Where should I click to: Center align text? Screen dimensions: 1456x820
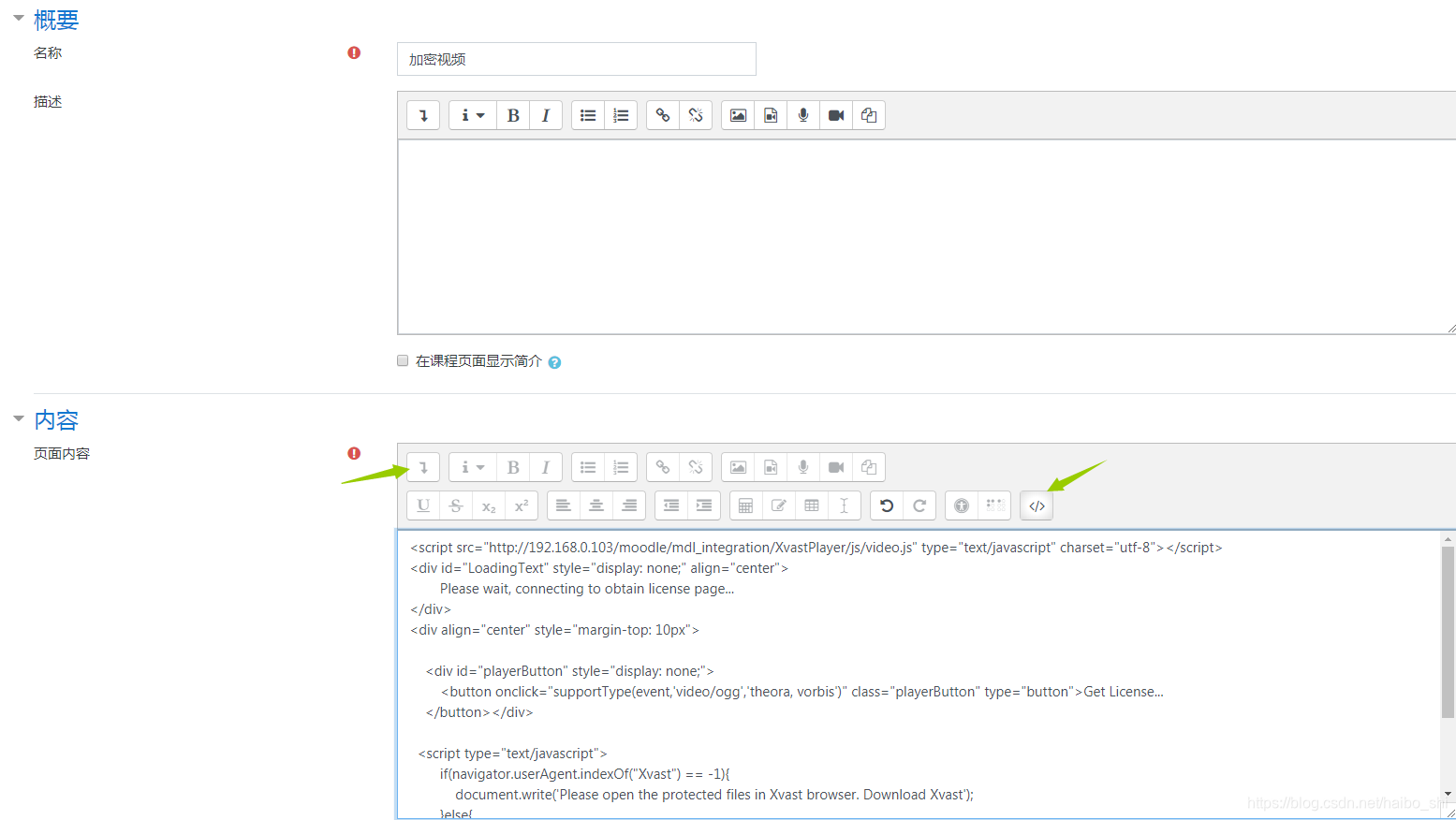point(596,505)
